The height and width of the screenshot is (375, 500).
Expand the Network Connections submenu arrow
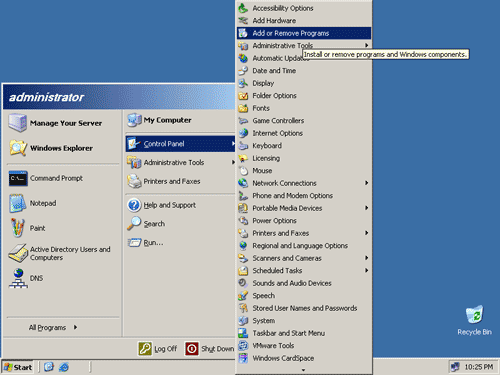point(366,183)
